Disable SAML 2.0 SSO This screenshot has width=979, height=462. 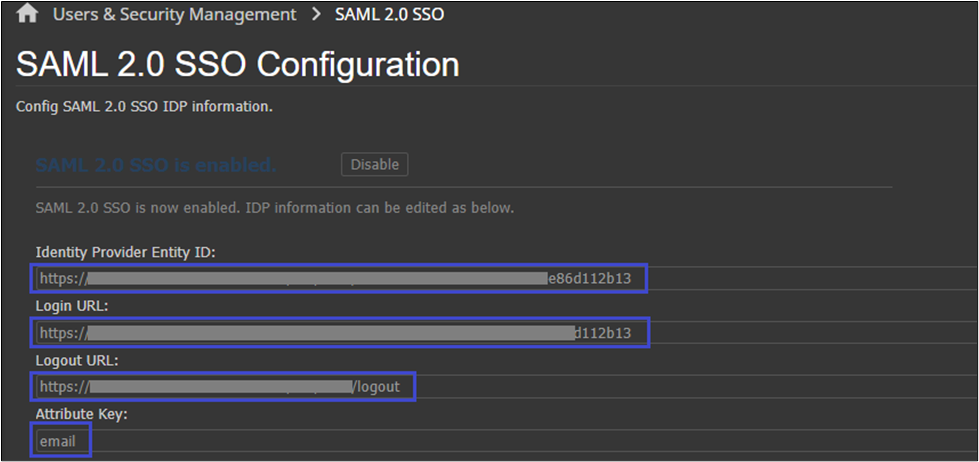(374, 164)
